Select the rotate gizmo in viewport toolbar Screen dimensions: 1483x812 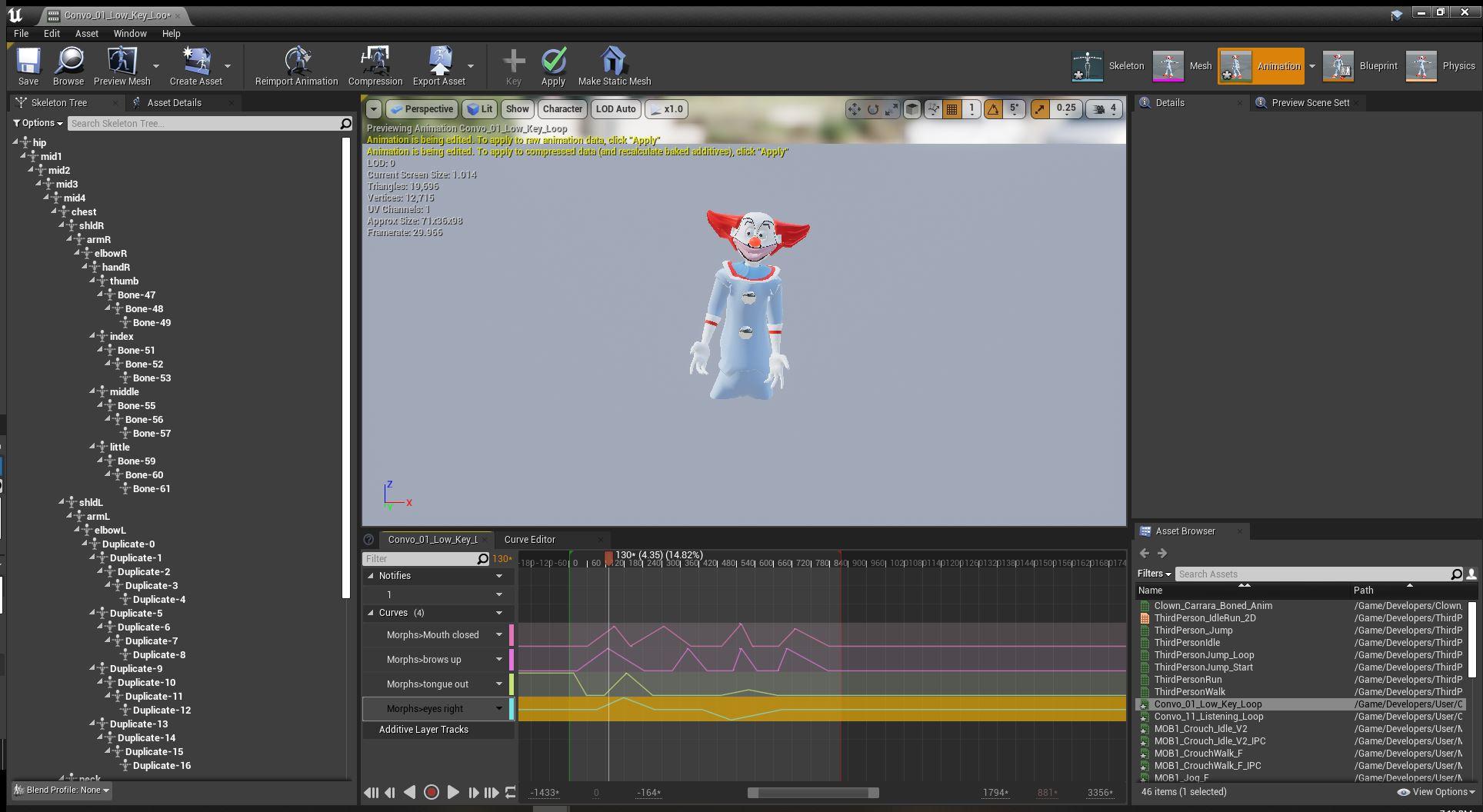(x=872, y=109)
